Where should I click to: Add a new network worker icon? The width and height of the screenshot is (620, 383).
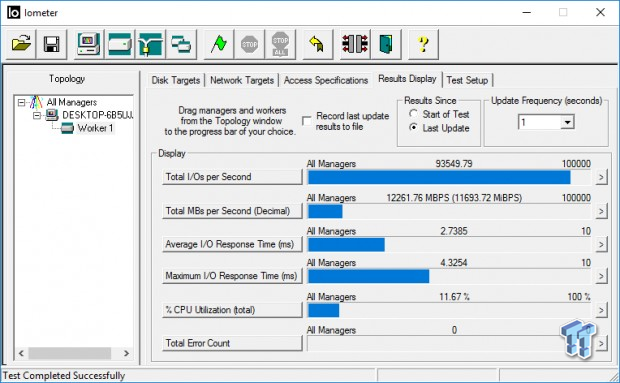[151, 44]
